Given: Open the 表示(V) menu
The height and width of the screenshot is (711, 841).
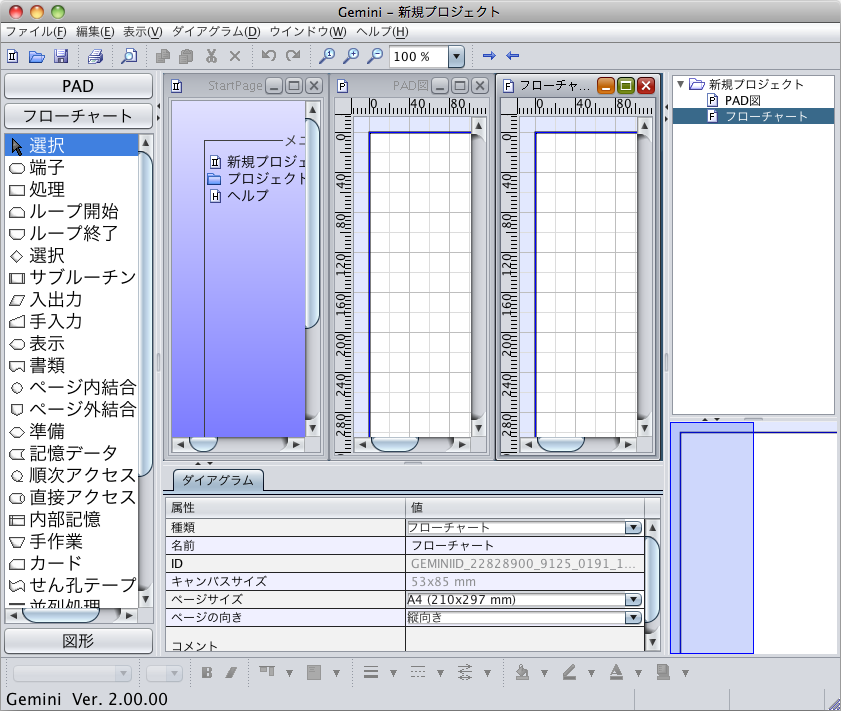Looking at the screenshot, I should coord(143,32).
